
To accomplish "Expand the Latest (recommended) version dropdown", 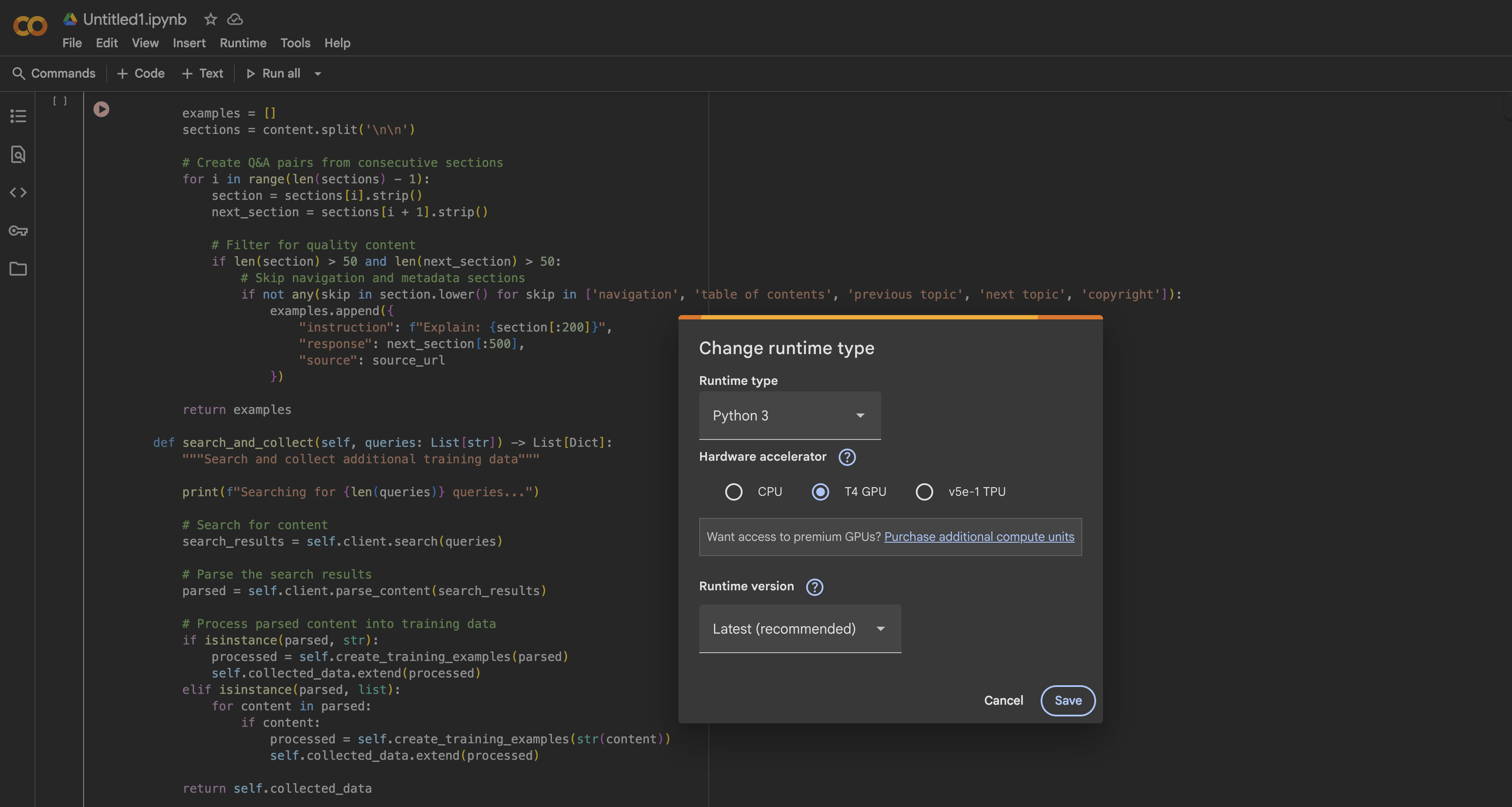I will pos(799,628).
